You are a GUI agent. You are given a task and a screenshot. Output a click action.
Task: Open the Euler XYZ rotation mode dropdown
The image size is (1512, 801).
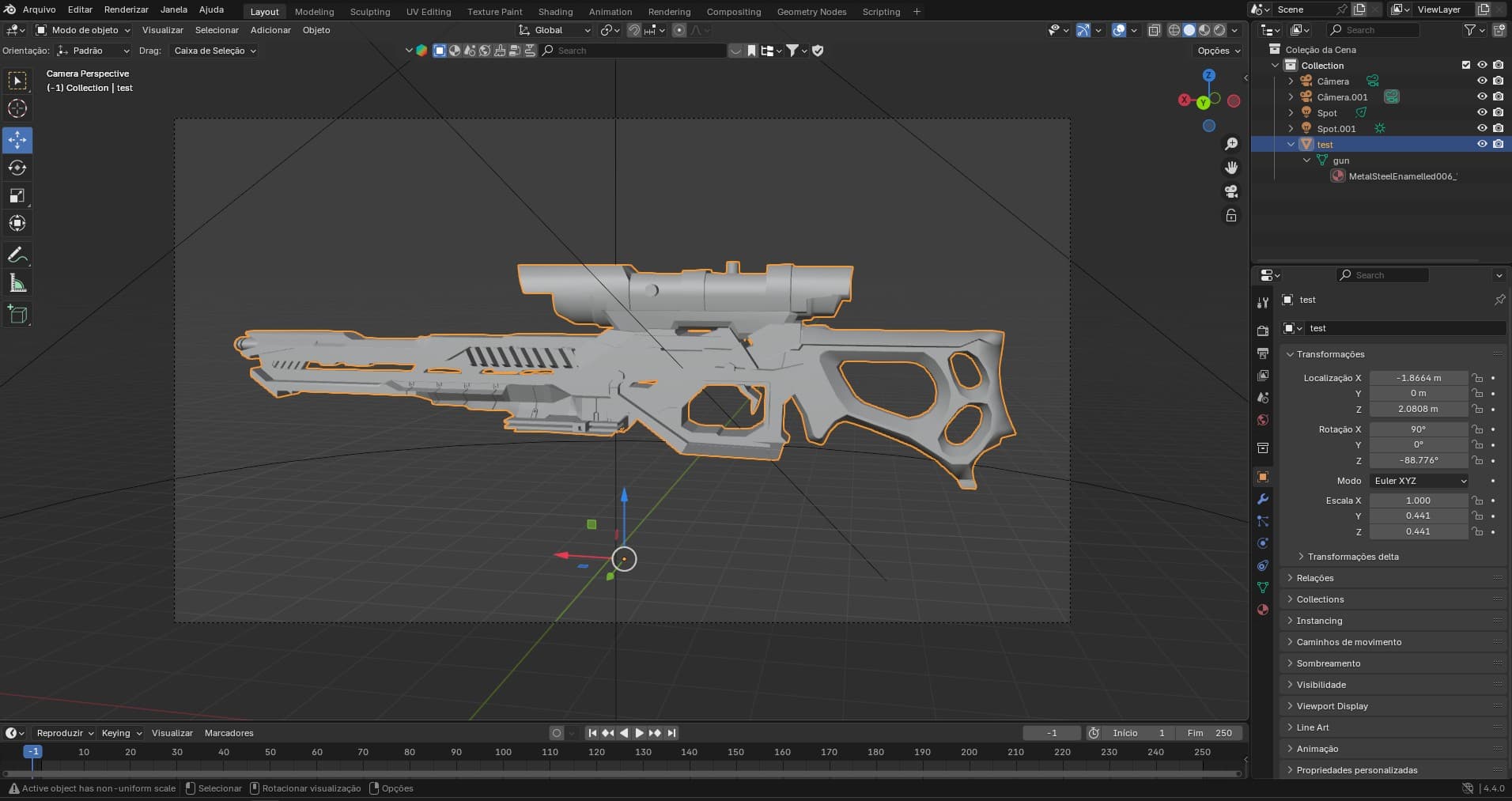coord(1419,481)
